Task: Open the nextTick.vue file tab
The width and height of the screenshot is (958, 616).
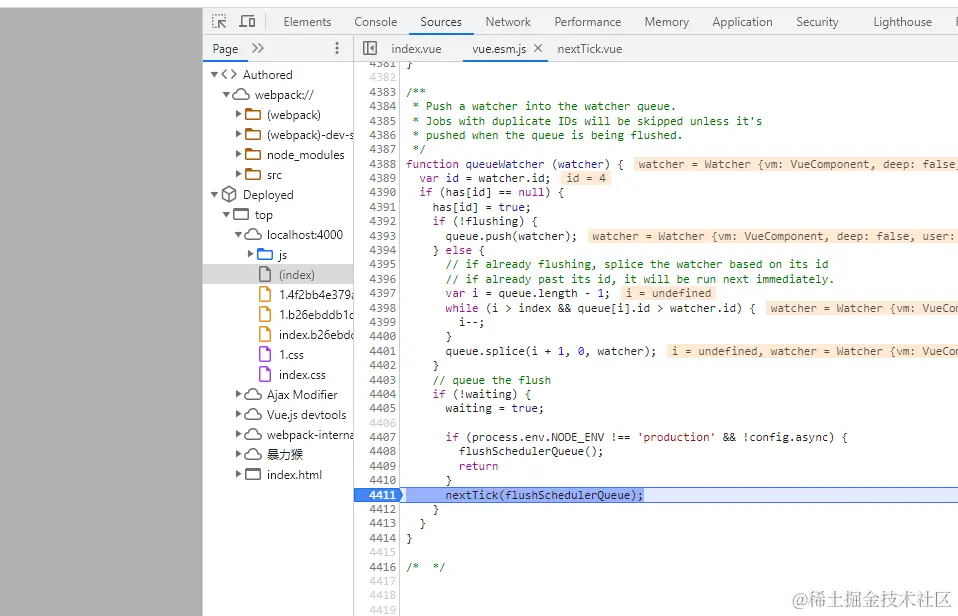Action: 589,48
